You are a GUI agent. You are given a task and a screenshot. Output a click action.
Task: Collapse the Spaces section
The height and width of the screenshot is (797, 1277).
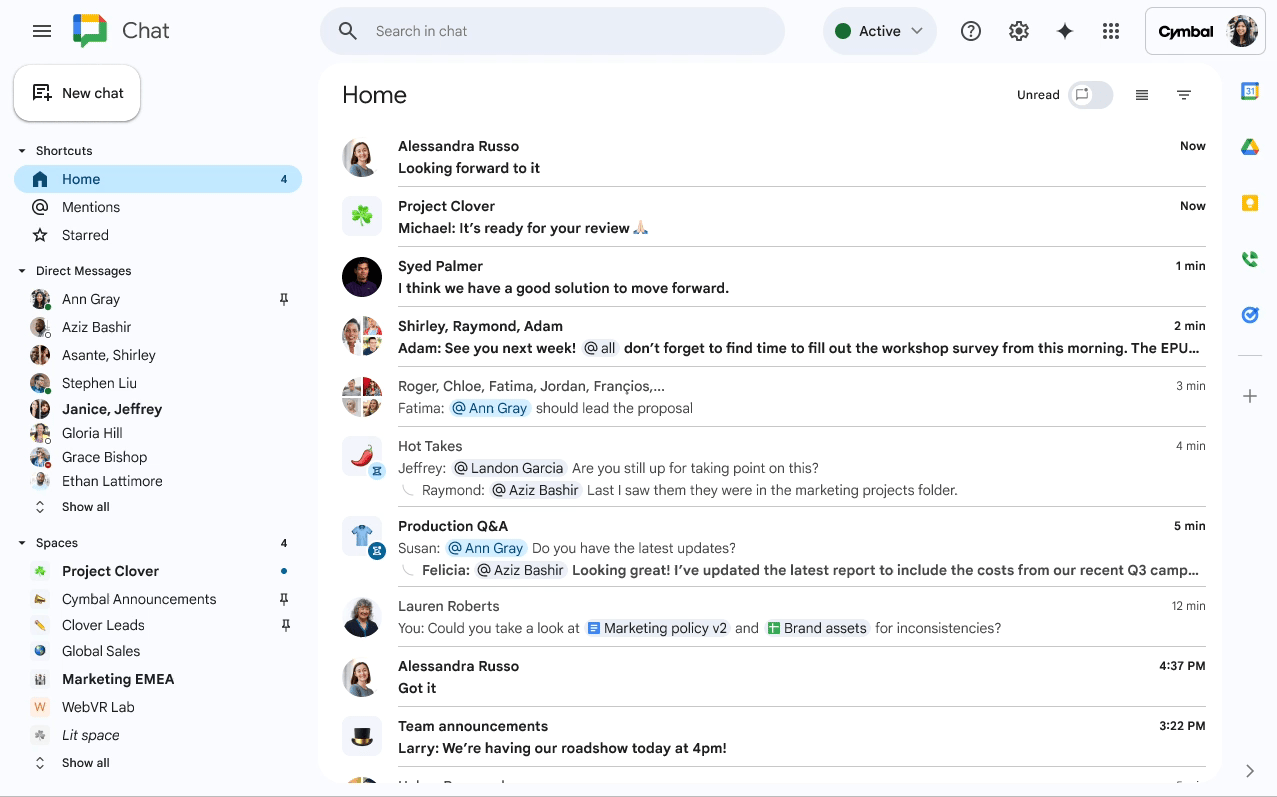[21, 542]
